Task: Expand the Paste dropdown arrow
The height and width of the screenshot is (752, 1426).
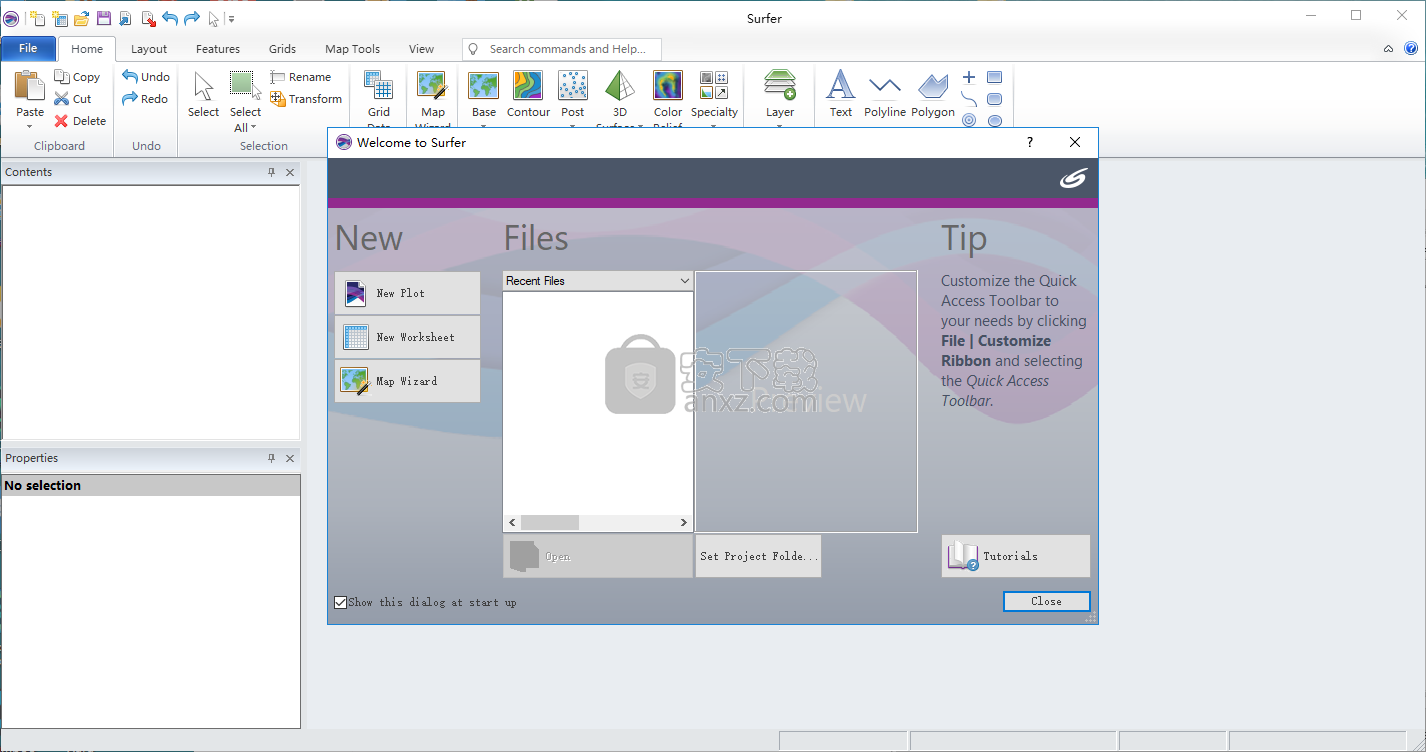Action: click(30, 126)
